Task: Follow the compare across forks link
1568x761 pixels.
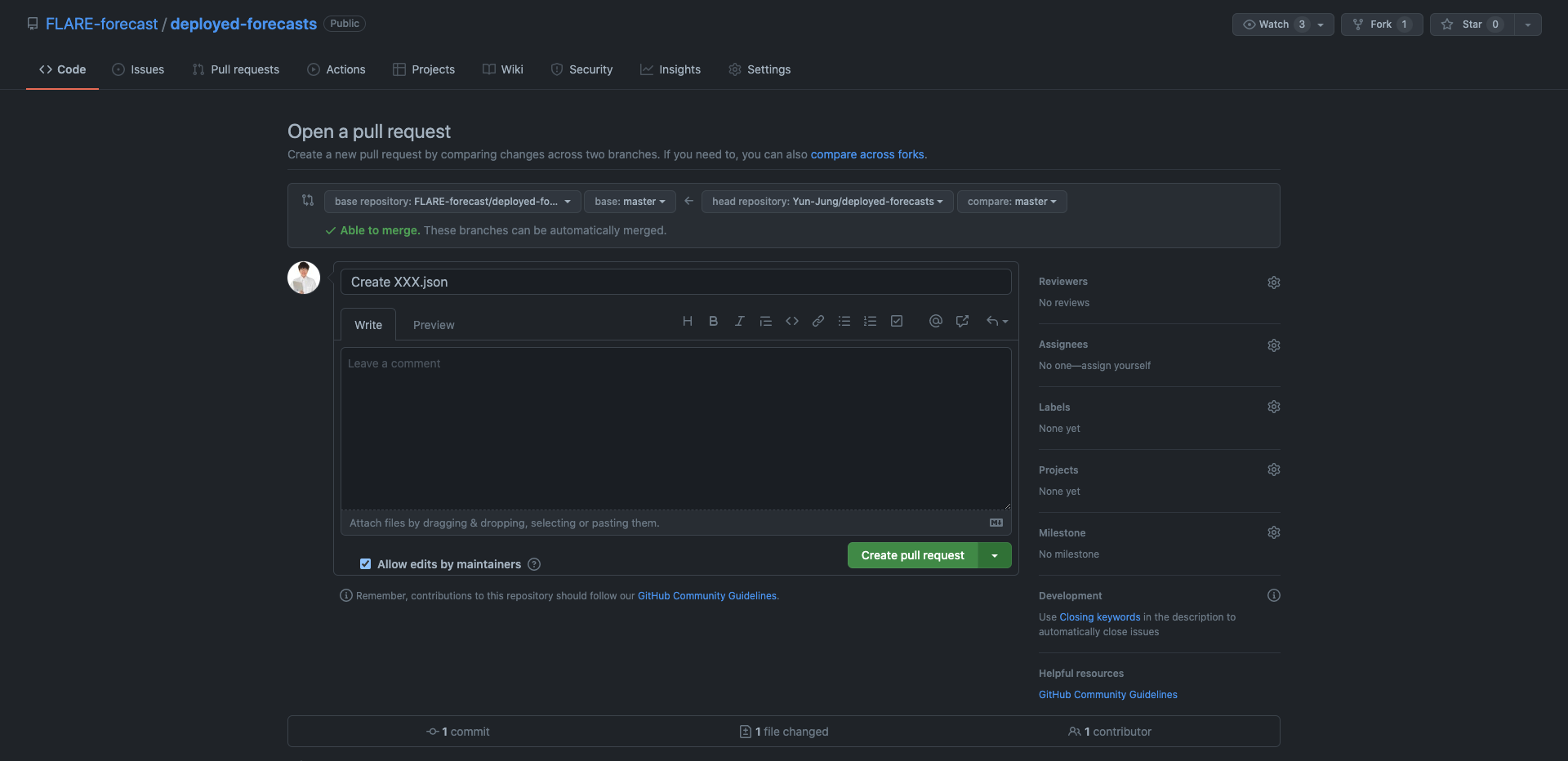Action: coord(867,154)
